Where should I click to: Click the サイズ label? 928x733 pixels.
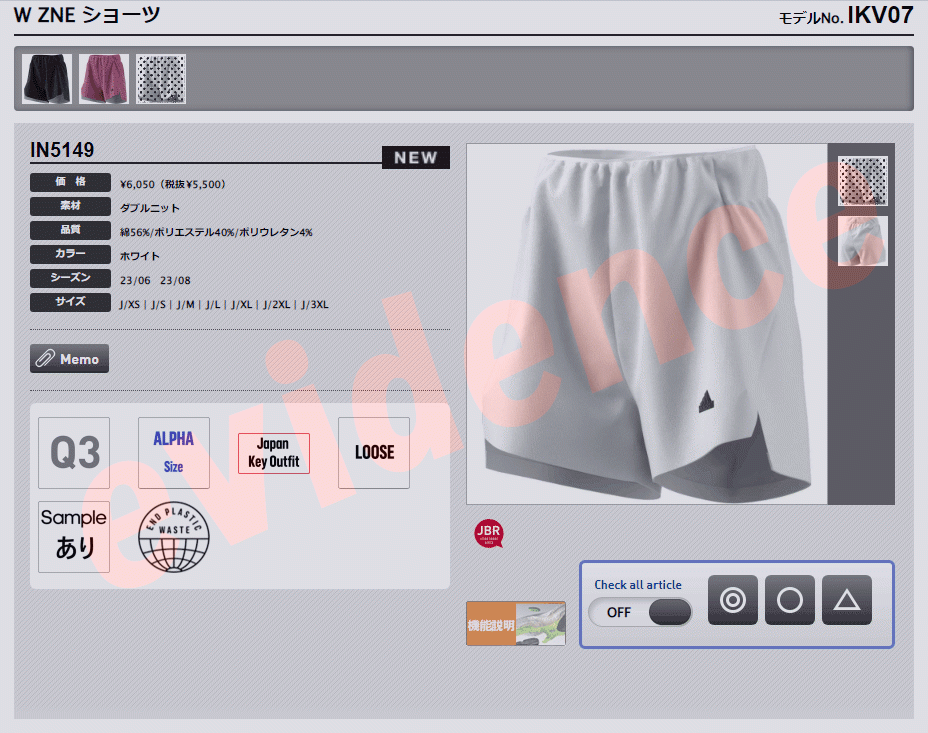click(x=70, y=302)
